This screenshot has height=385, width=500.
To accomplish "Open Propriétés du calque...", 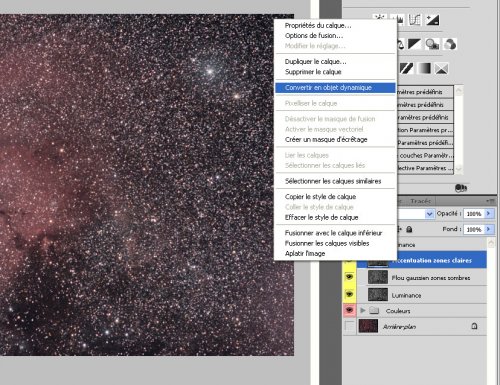I will [x=318, y=25].
